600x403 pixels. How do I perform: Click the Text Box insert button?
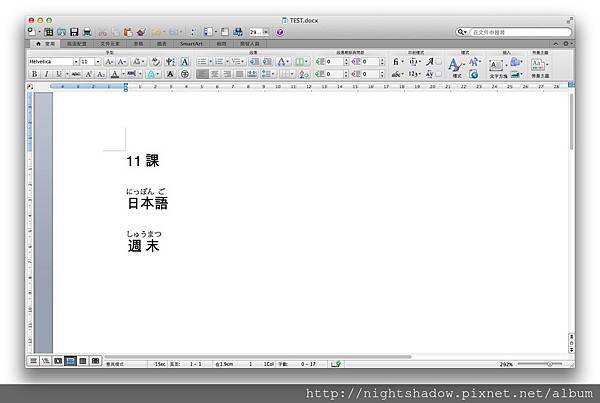[x=497, y=69]
